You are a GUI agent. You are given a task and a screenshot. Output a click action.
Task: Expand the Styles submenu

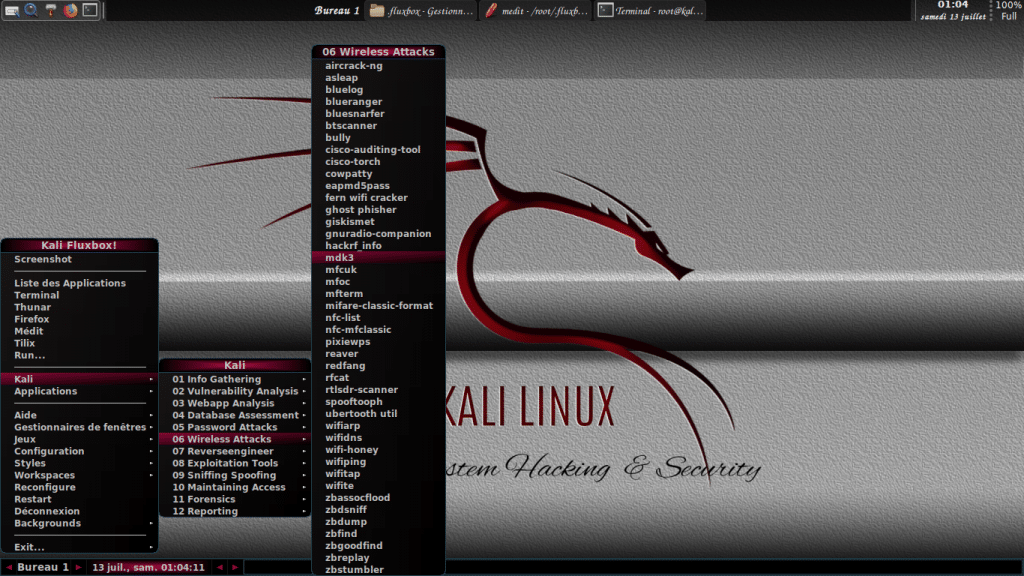coord(80,463)
